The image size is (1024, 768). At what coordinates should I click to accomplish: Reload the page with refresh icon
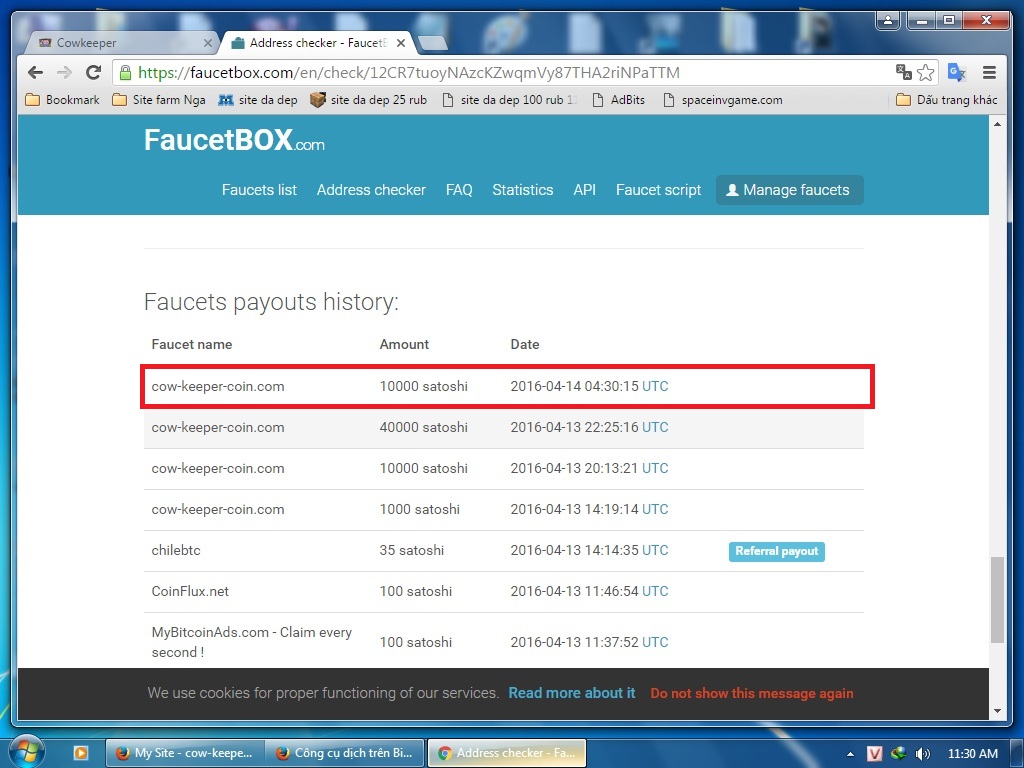tap(93, 72)
